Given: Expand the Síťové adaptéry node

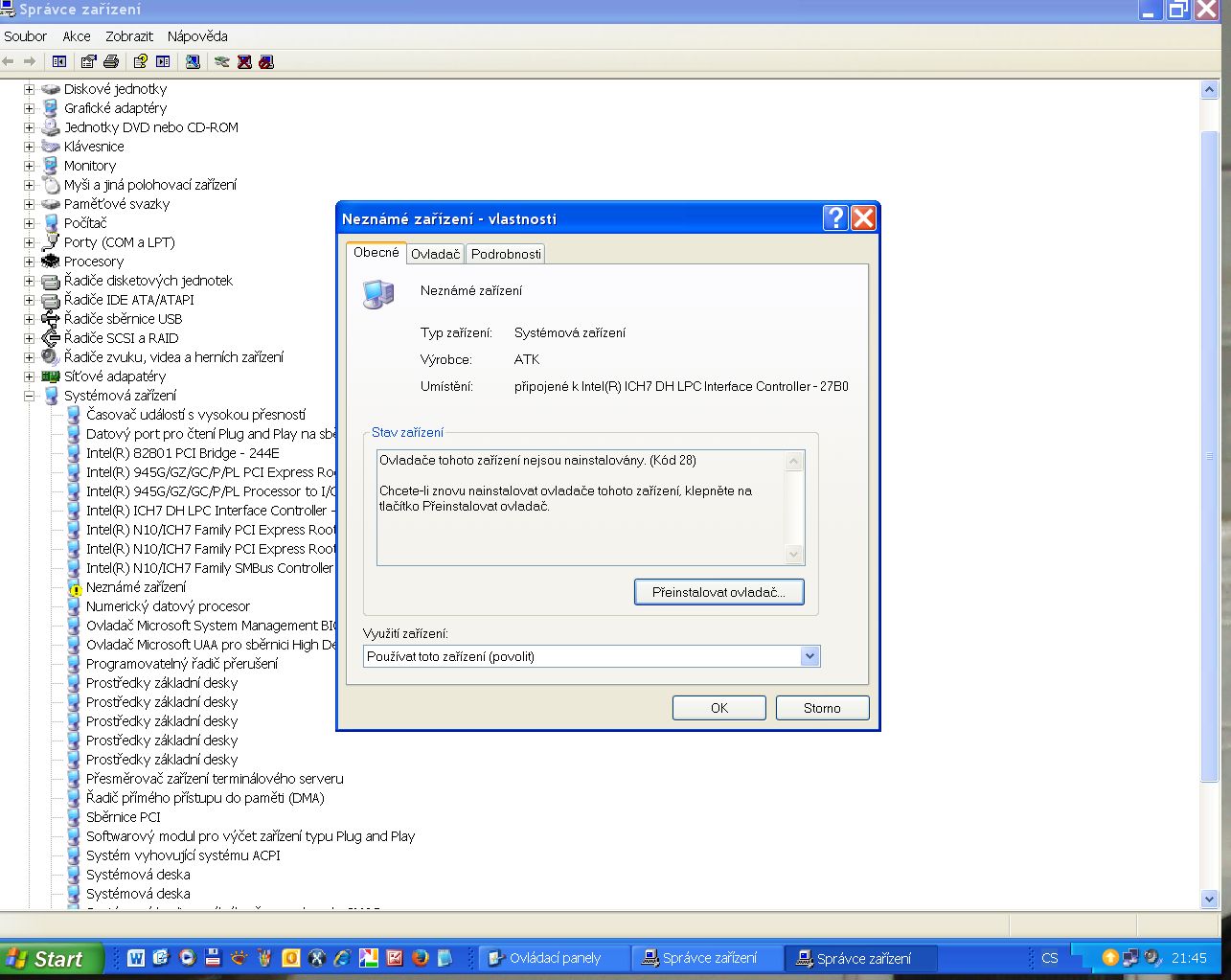Looking at the screenshot, I should (29, 376).
